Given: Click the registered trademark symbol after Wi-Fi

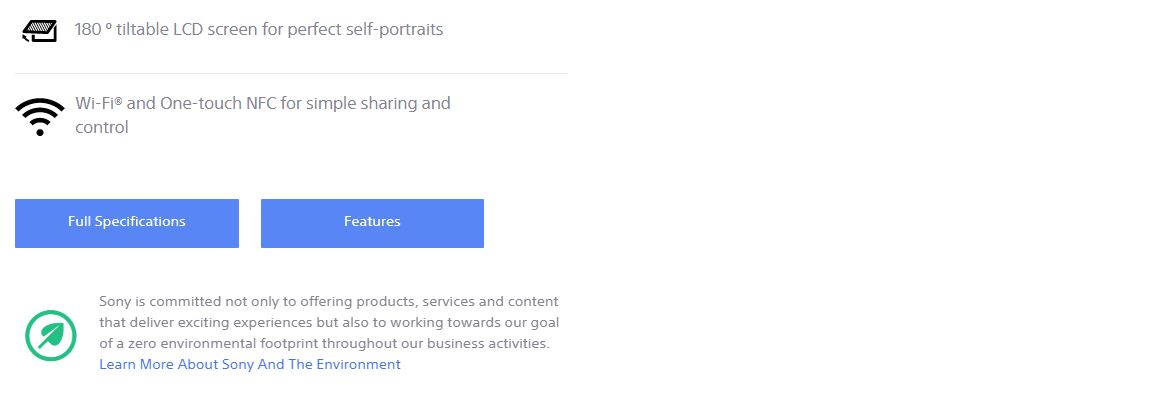Looking at the screenshot, I should click(118, 100).
